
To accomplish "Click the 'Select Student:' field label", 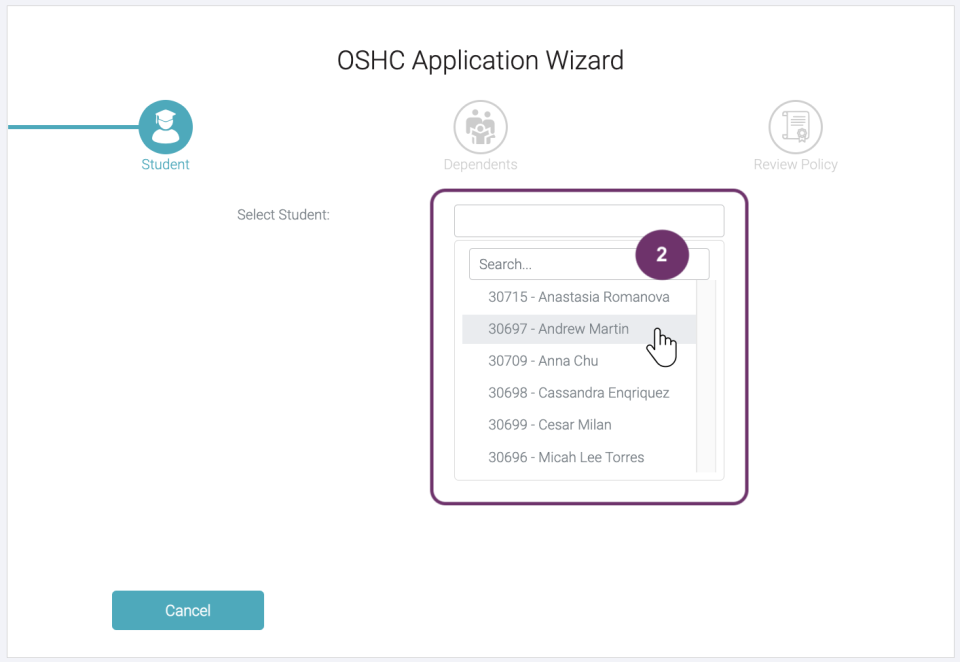I will (x=283, y=214).
